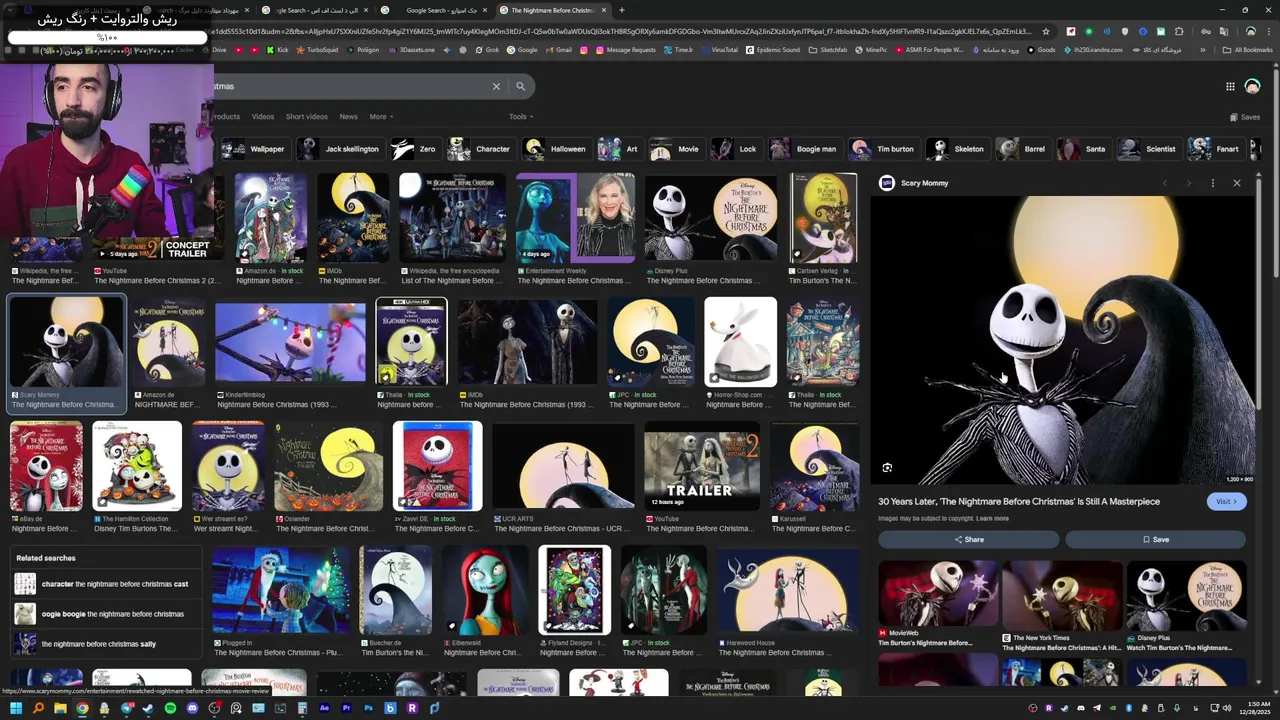Click the Share button
The height and width of the screenshot is (720, 1280).
click(x=968, y=539)
